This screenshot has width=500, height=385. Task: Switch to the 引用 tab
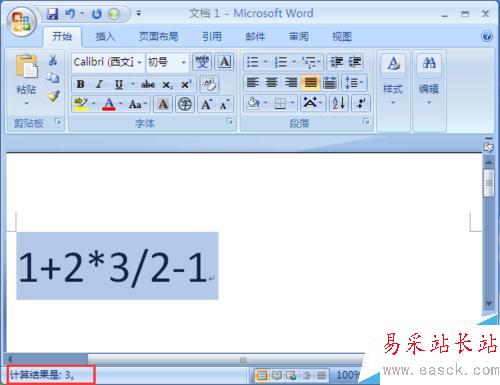[x=212, y=36]
